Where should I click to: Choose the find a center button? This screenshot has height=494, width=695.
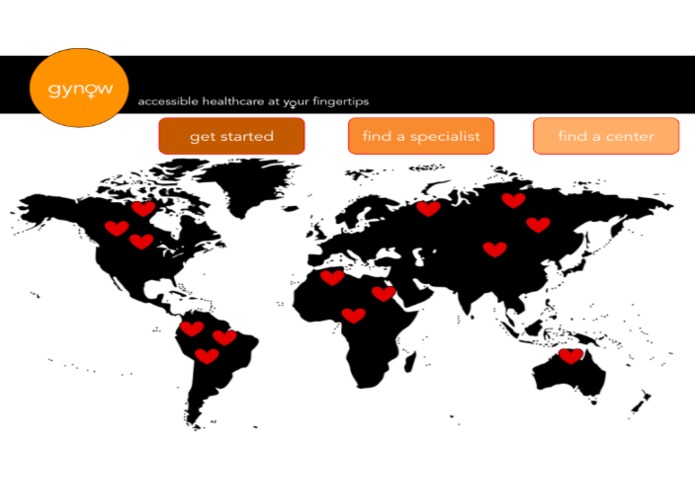point(606,136)
